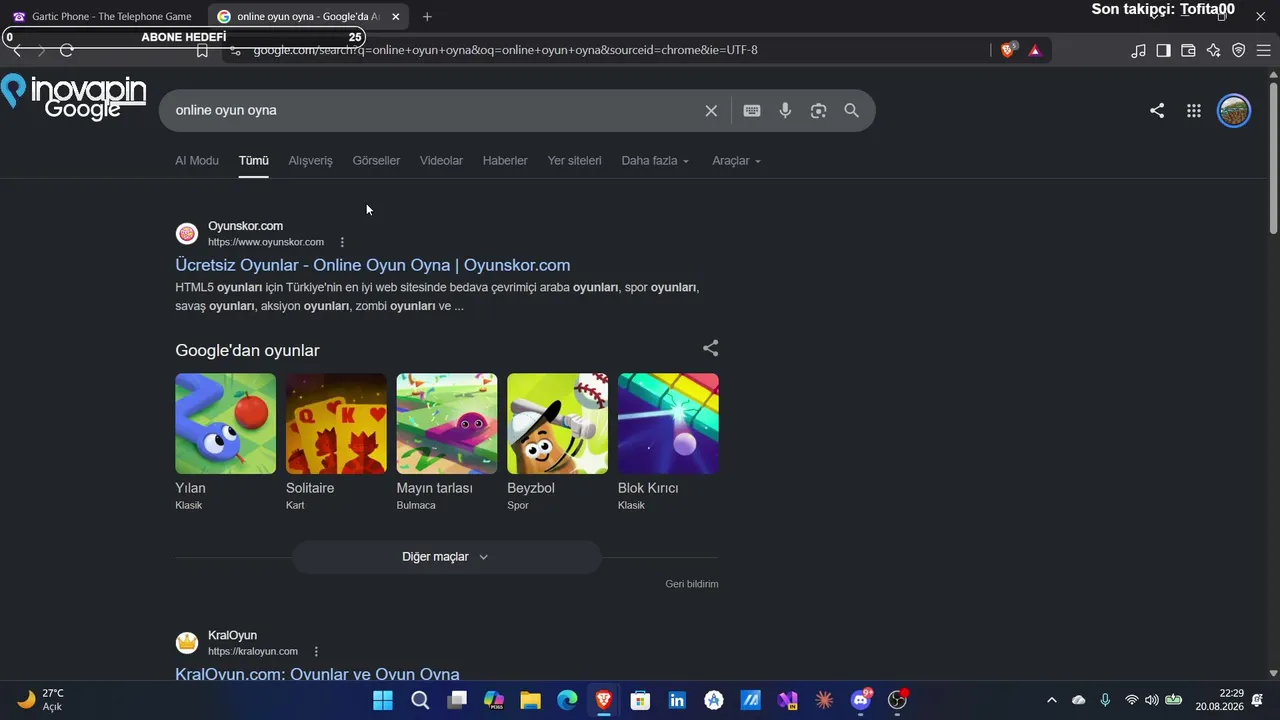Viewport: 1280px width, 720px height.
Task: Play the Solitaire card game
Action: click(336, 424)
